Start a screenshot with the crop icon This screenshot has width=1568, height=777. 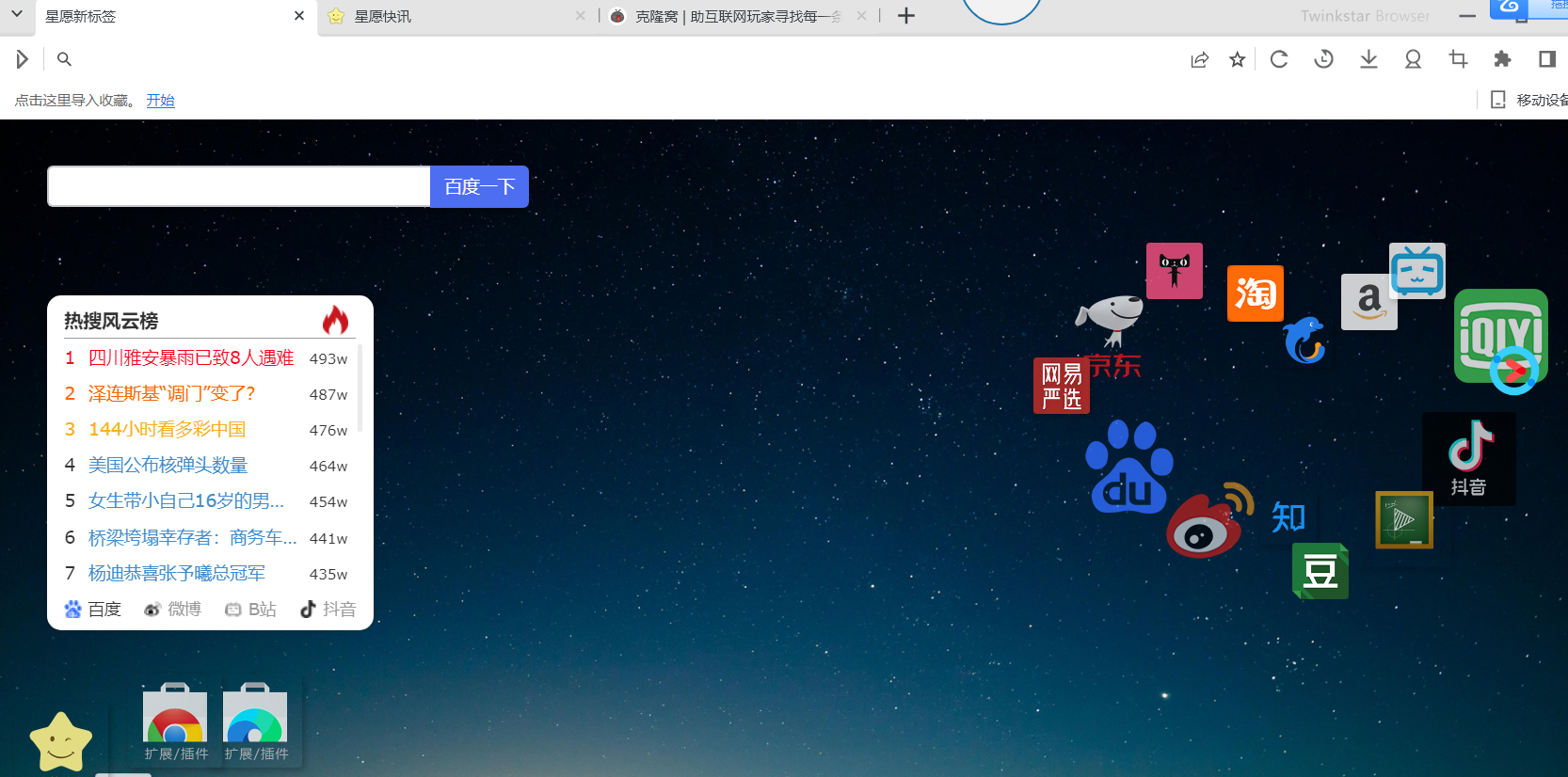1458,59
